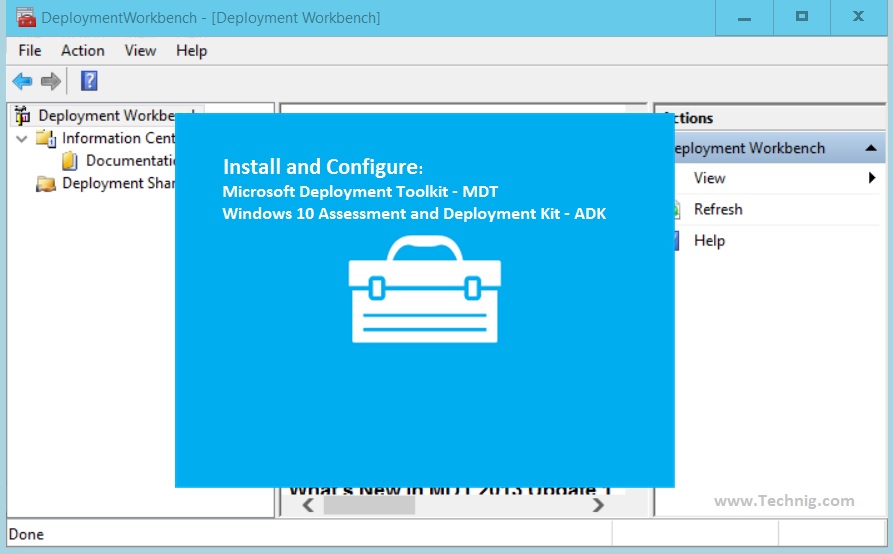The image size is (893, 554).
Task: Click the horizontal scrollbar right arrow
Action: [598, 505]
